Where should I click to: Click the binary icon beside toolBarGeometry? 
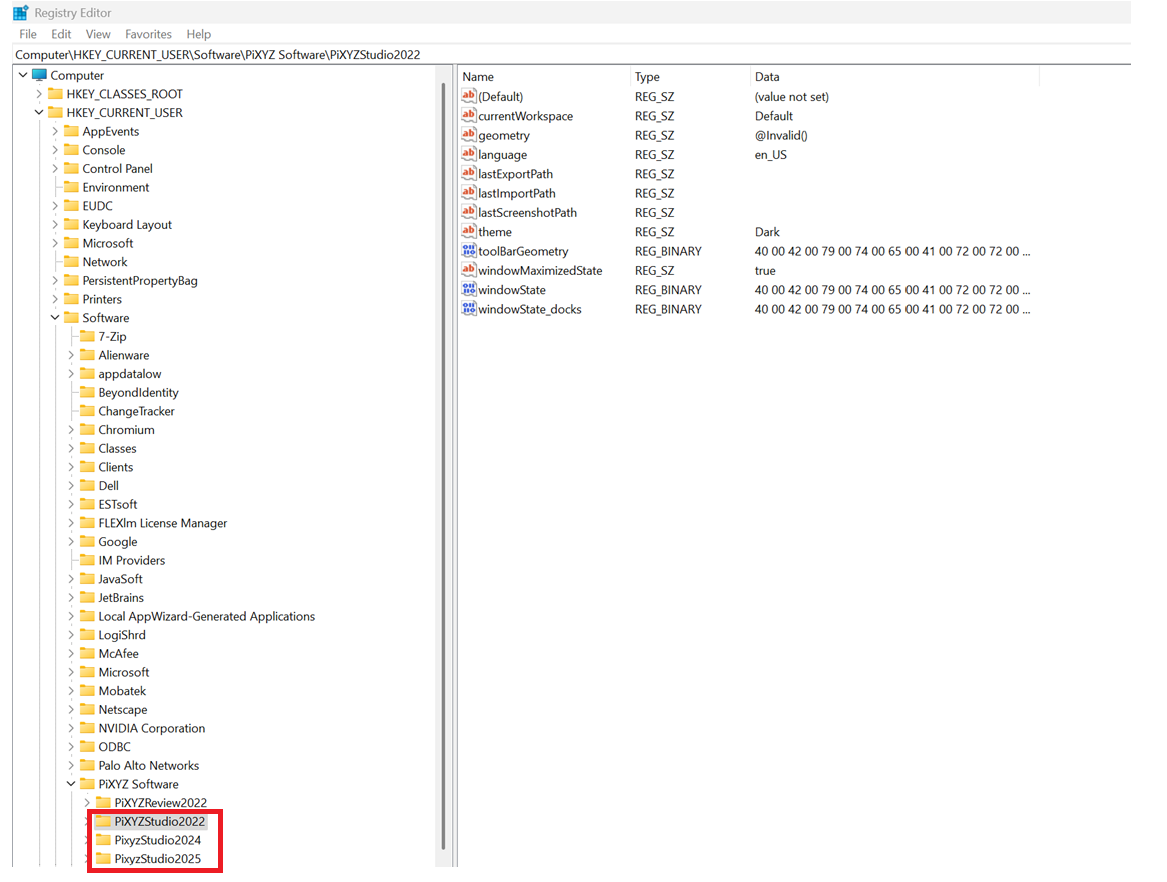coord(468,251)
